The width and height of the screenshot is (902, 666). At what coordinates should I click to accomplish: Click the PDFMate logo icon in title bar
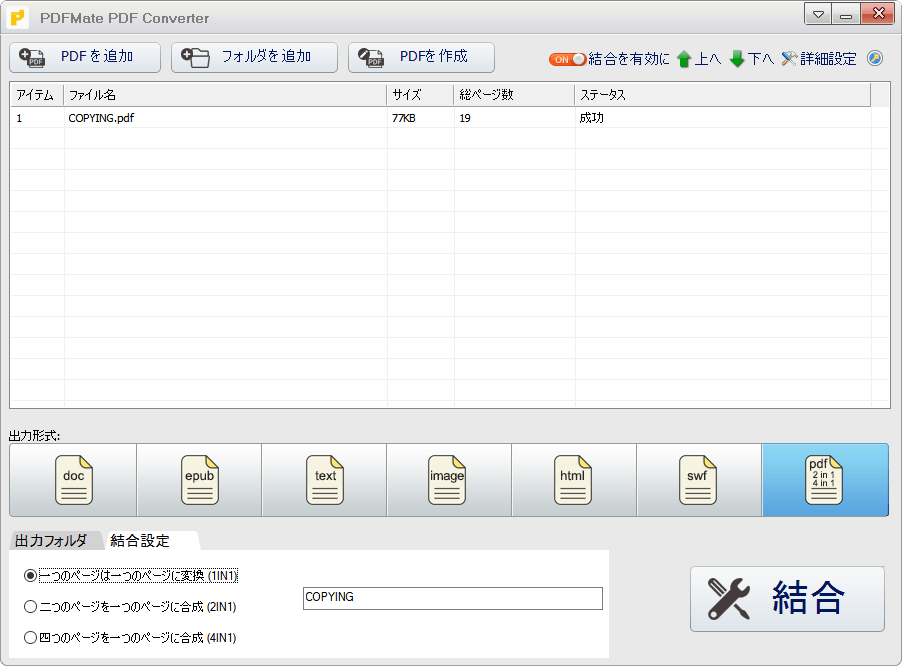click(x=18, y=18)
